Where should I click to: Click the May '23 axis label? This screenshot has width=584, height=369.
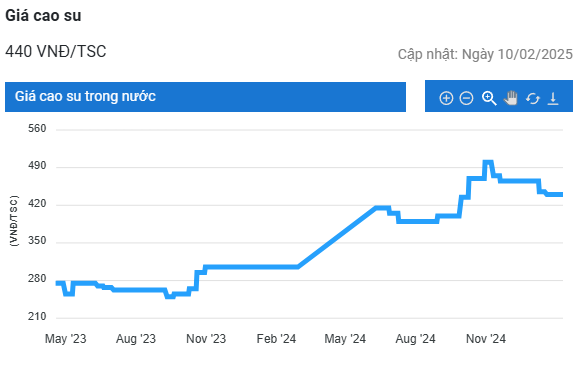click(x=66, y=339)
